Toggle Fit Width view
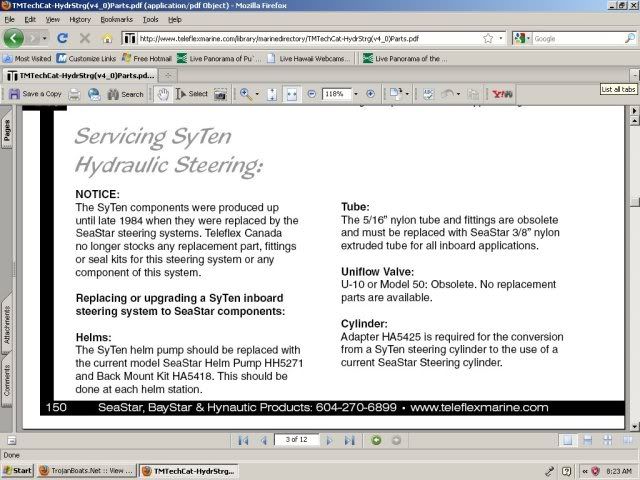Image resolution: width=640 pixels, height=480 pixels. [x=291, y=94]
